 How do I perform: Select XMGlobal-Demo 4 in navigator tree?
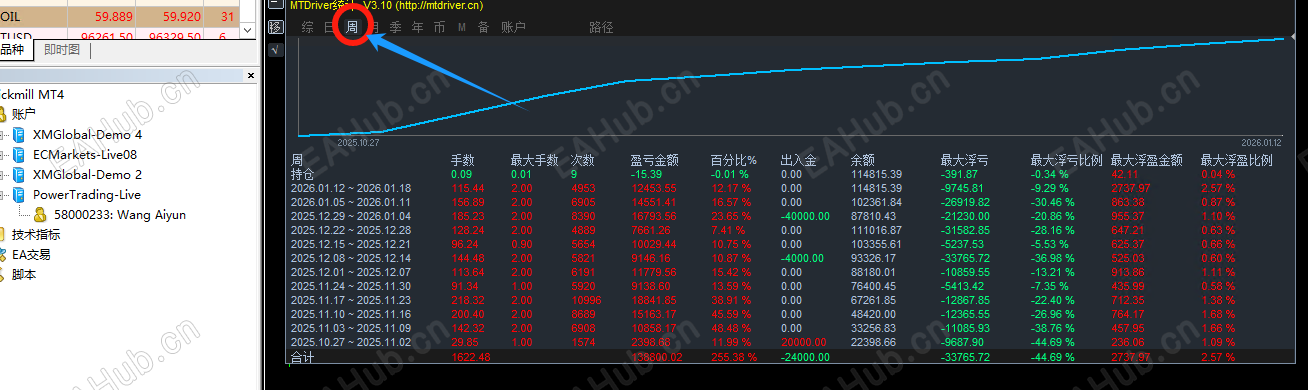[x=87, y=134]
